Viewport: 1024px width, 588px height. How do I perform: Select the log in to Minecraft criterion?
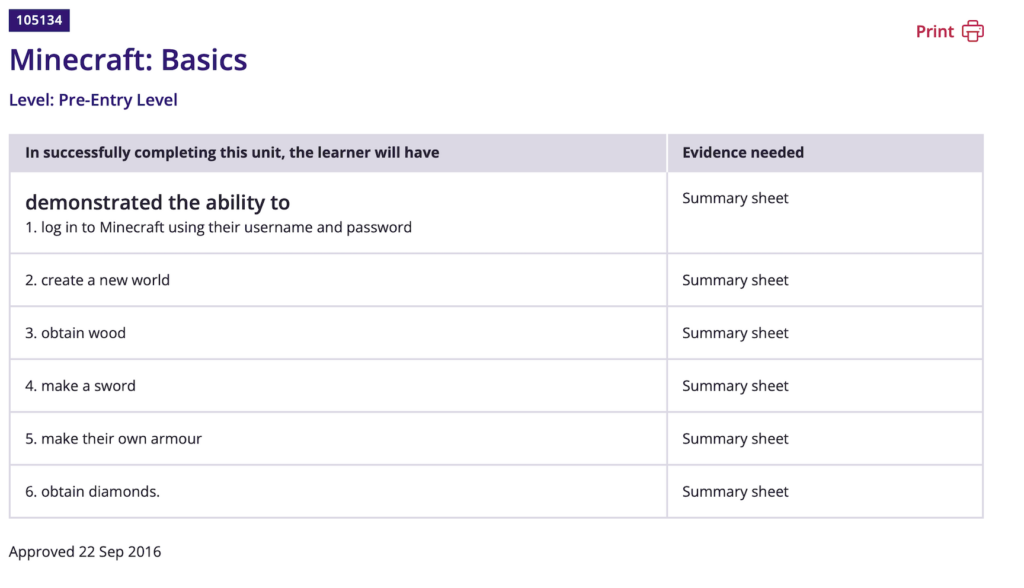pyautogui.click(x=218, y=228)
